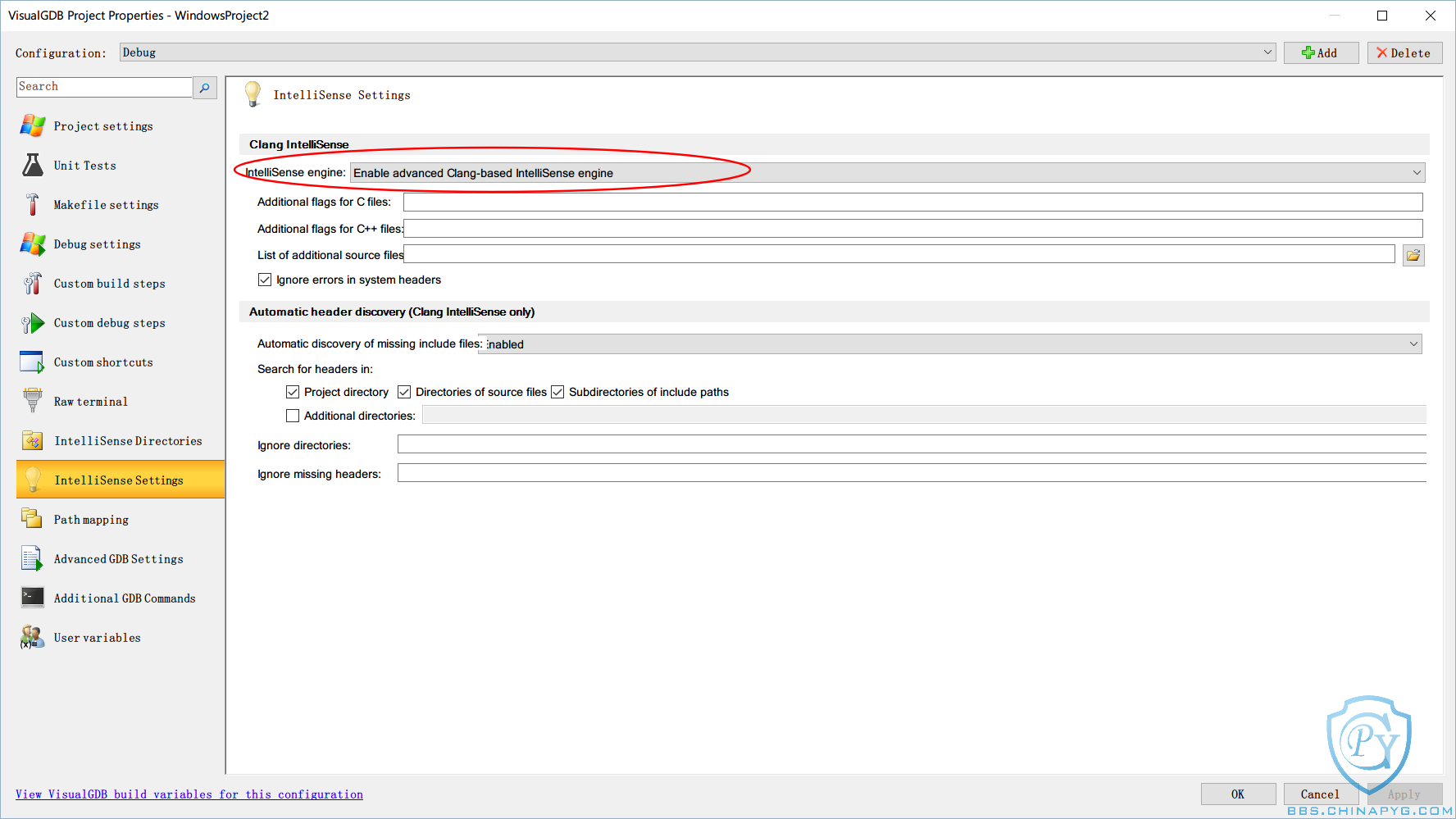
Task: Enable the Additional directories checkbox
Action: pos(293,416)
